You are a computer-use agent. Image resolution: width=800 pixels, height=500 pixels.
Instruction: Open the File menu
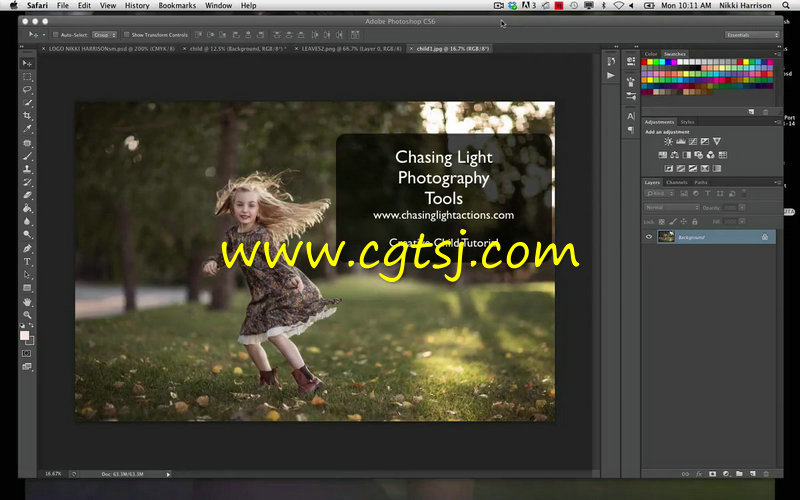click(x=63, y=5)
